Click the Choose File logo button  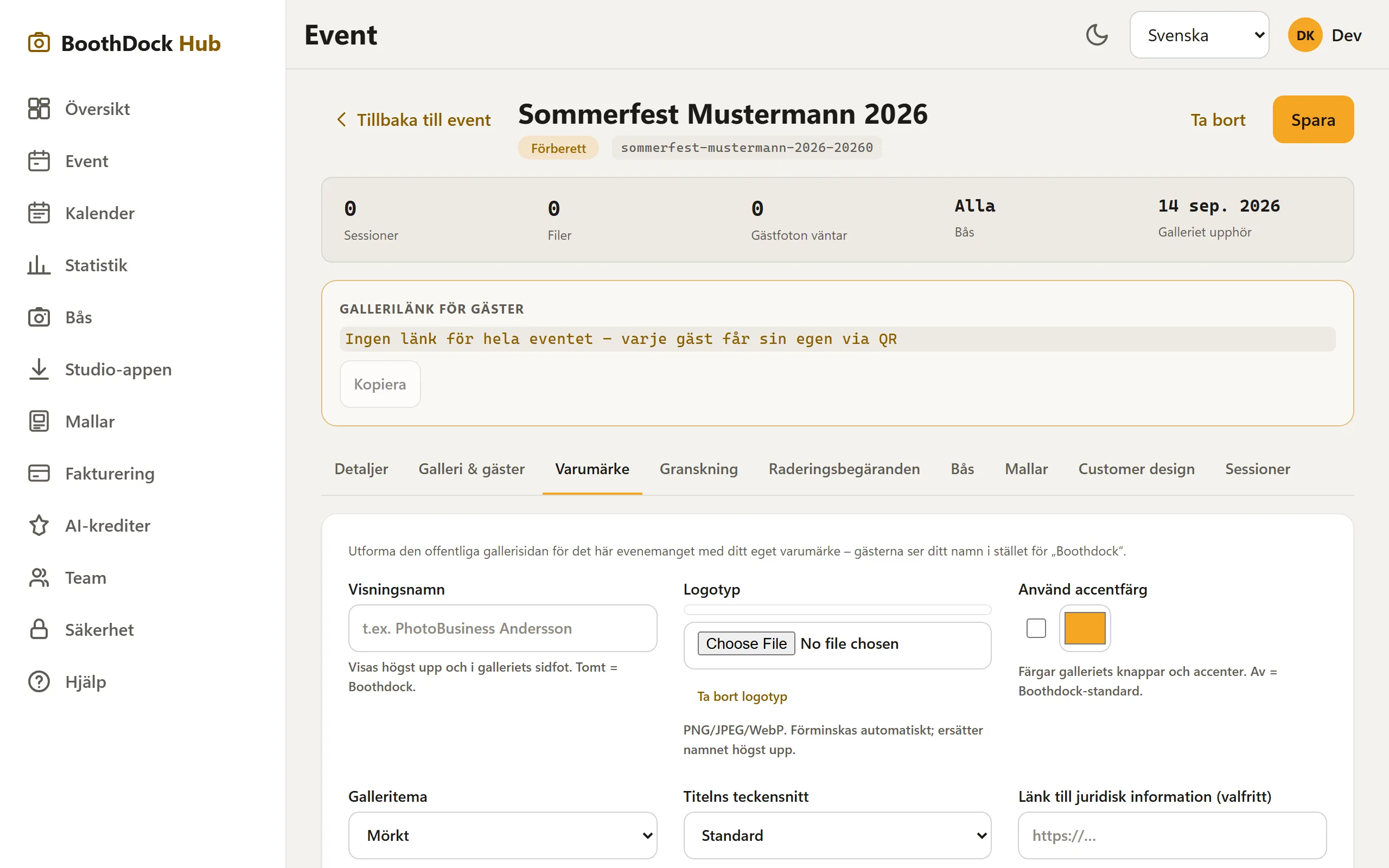coord(746,643)
